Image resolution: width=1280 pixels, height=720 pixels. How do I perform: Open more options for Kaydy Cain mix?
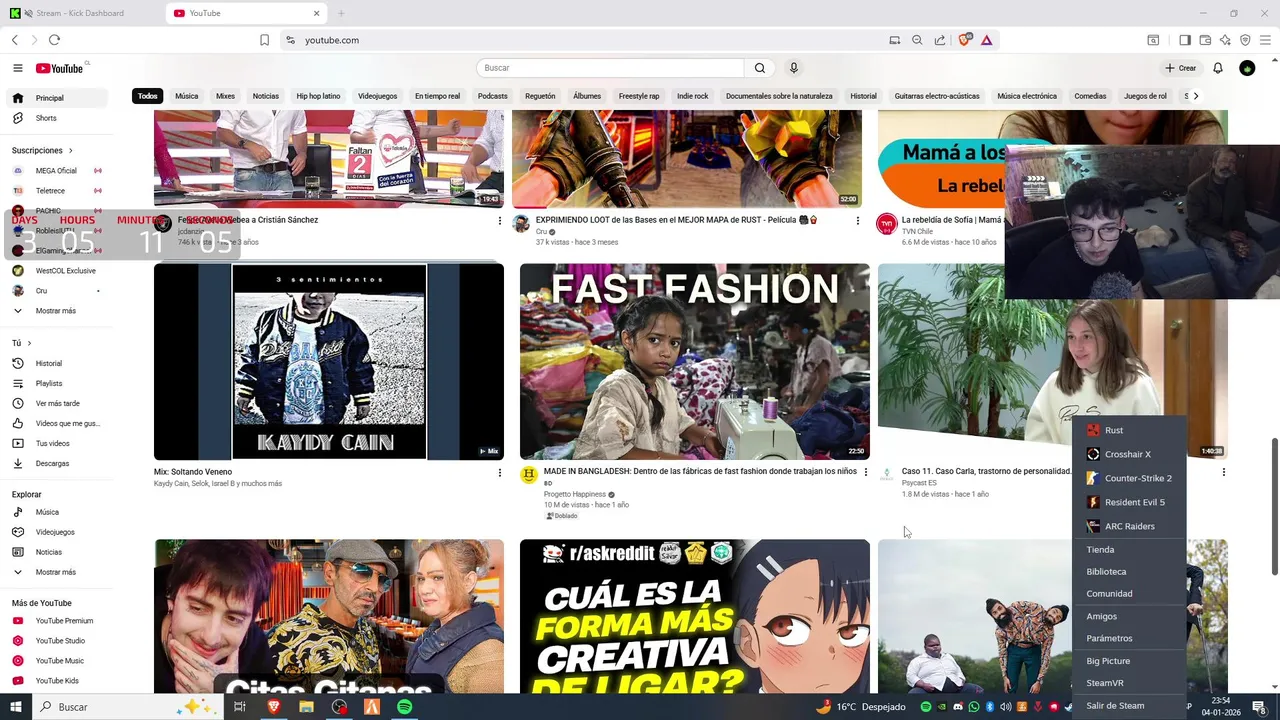[x=500, y=472]
